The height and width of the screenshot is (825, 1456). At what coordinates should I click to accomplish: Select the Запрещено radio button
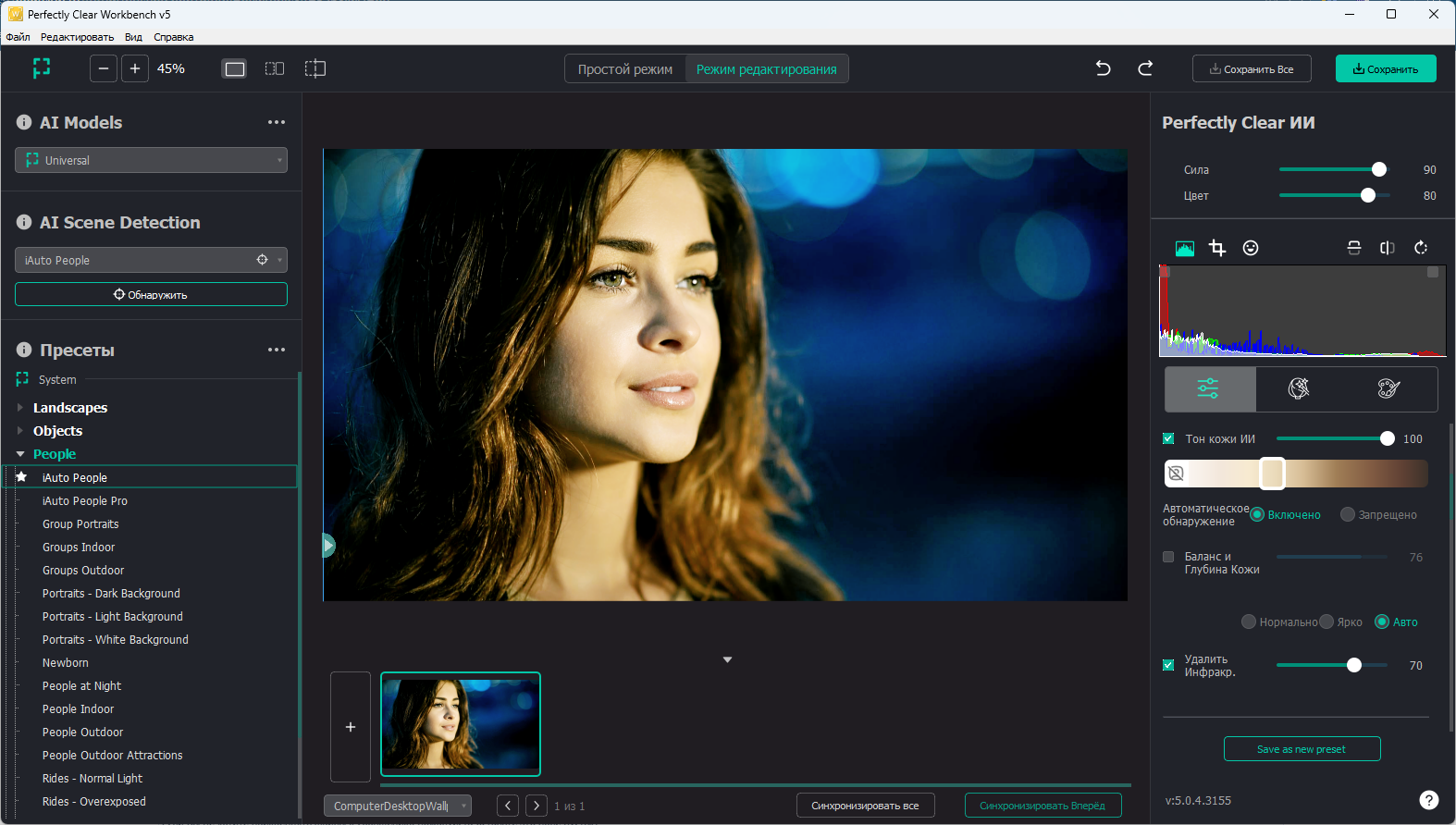(1348, 514)
